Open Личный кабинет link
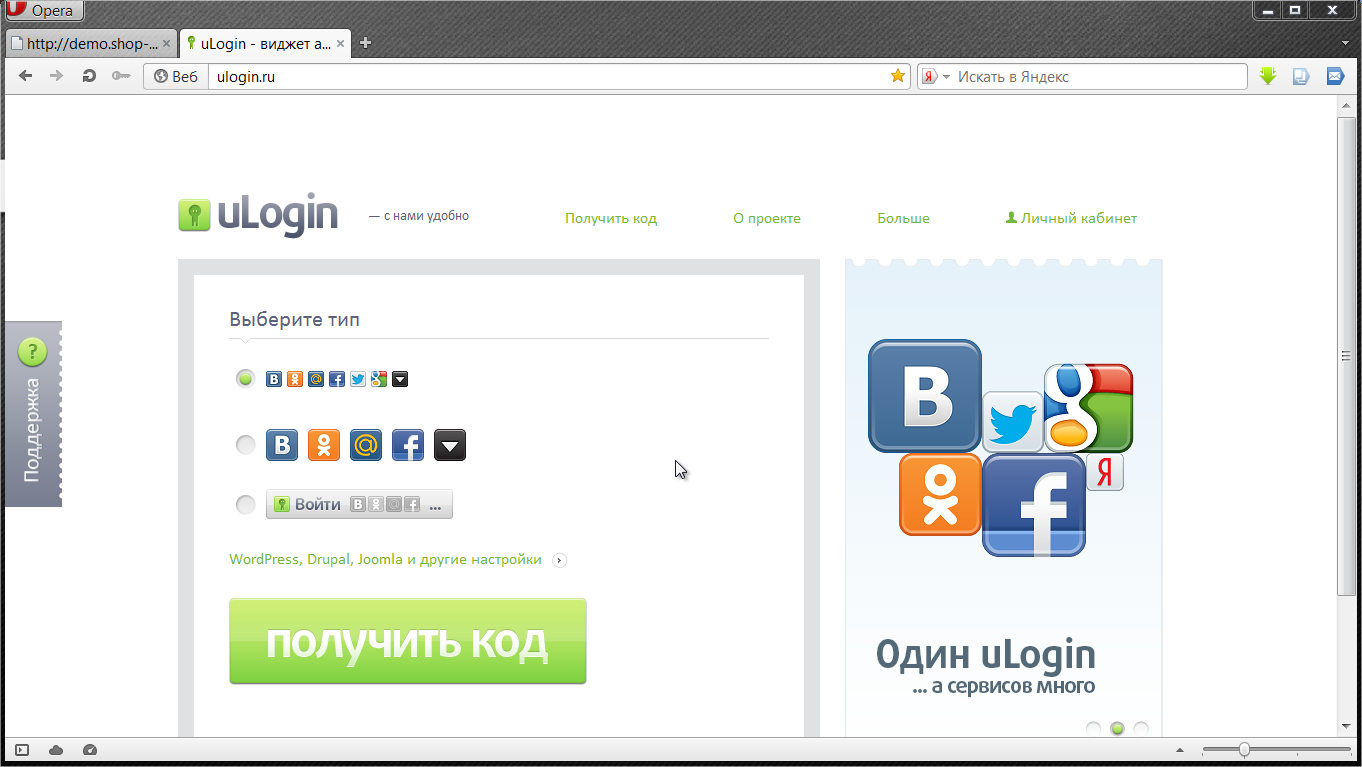Screen dimensions: 1362x767 point(1071,218)
